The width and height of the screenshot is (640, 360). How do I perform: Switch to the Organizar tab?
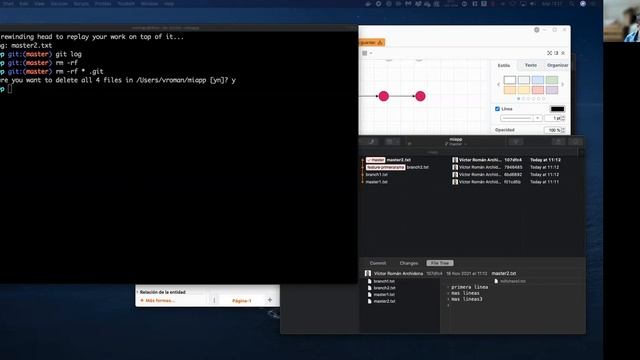(x=557, y=65)
